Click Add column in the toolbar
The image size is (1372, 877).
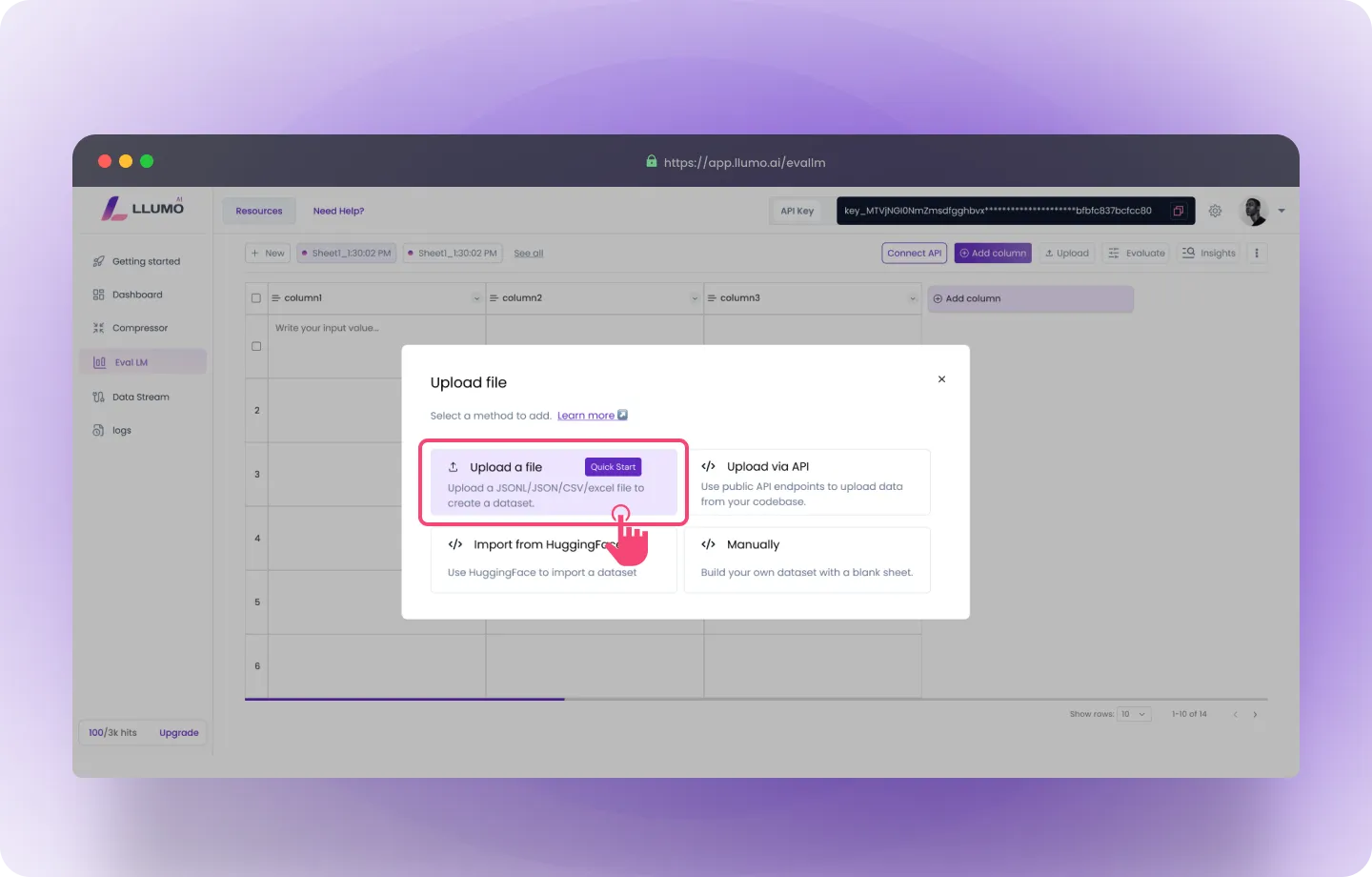click(993, 253)
